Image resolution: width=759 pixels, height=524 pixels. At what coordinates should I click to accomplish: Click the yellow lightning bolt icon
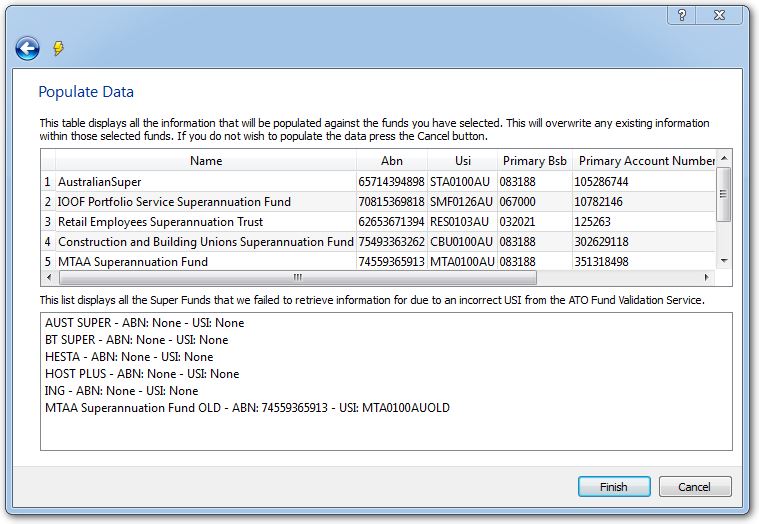[58, 48]
